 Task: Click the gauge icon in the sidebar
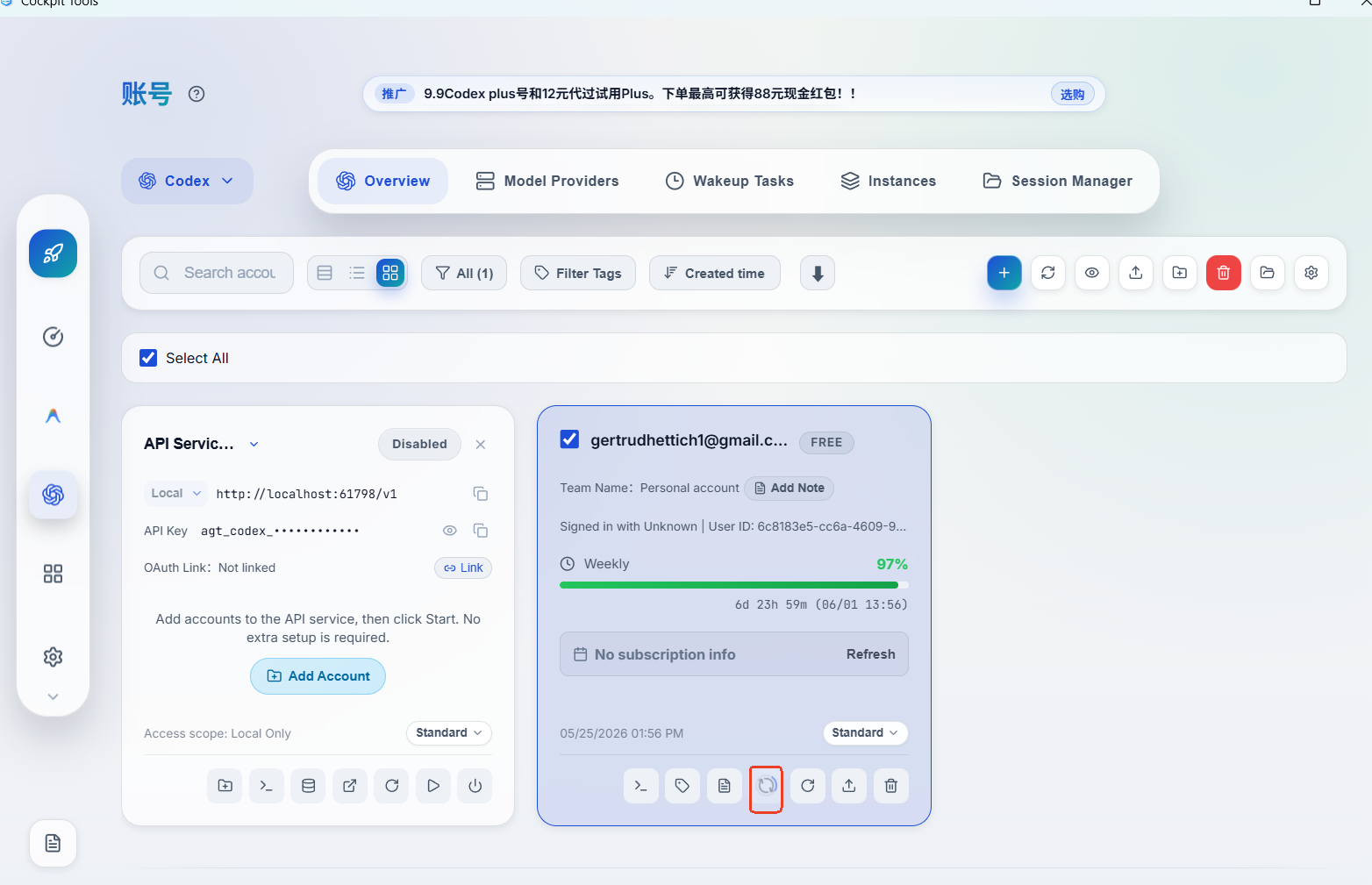click(53, 337)
